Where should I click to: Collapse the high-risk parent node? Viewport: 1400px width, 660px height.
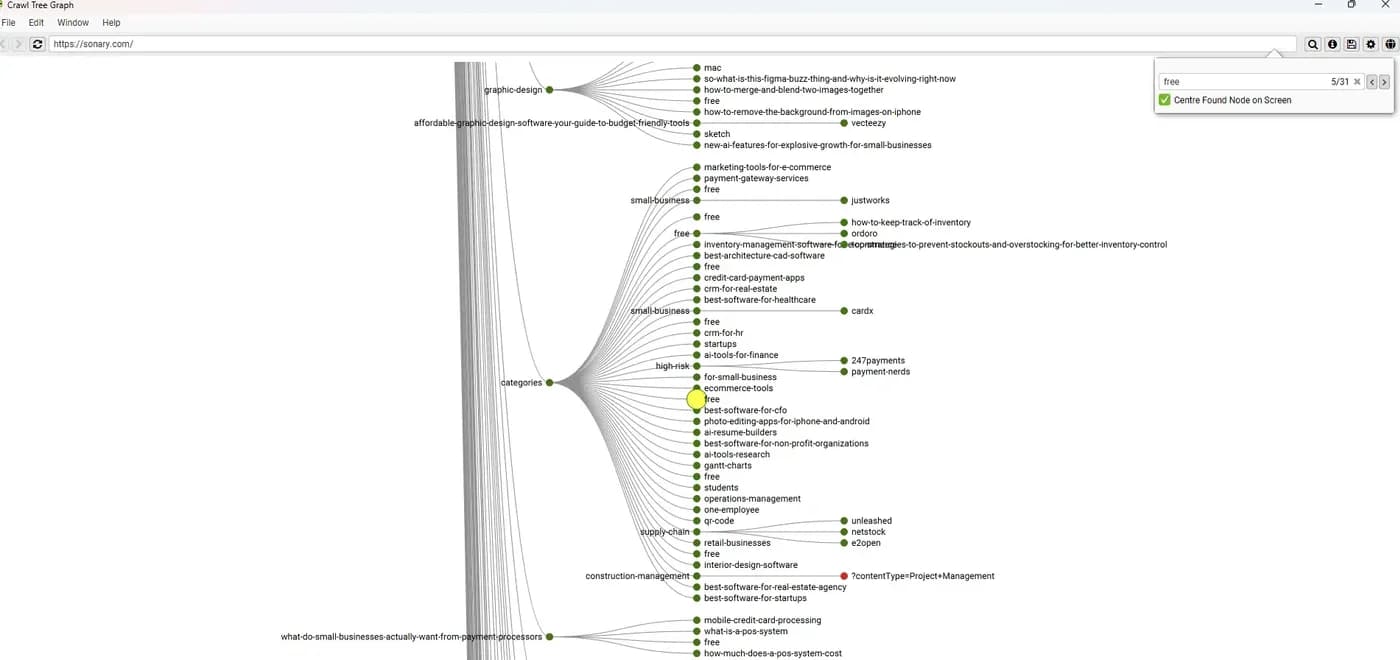(696, 366)
